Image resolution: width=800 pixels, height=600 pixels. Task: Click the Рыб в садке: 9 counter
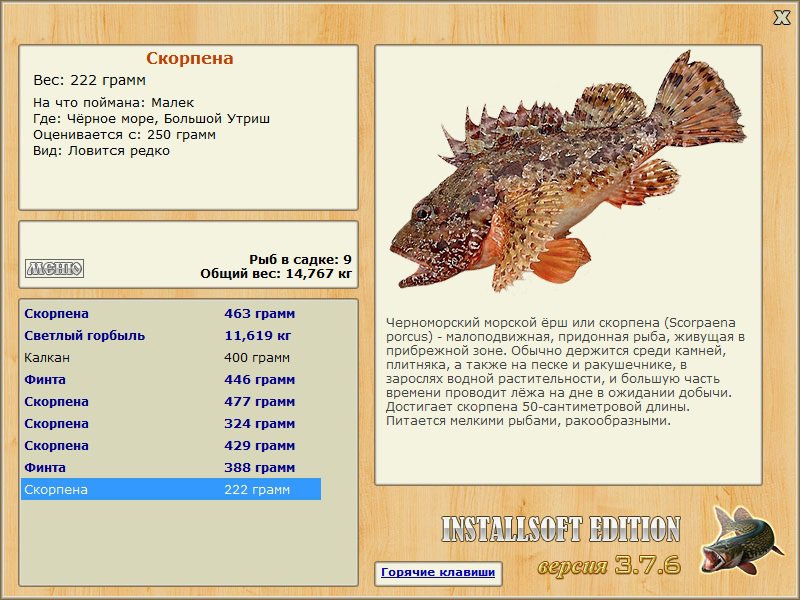[300, 259]
